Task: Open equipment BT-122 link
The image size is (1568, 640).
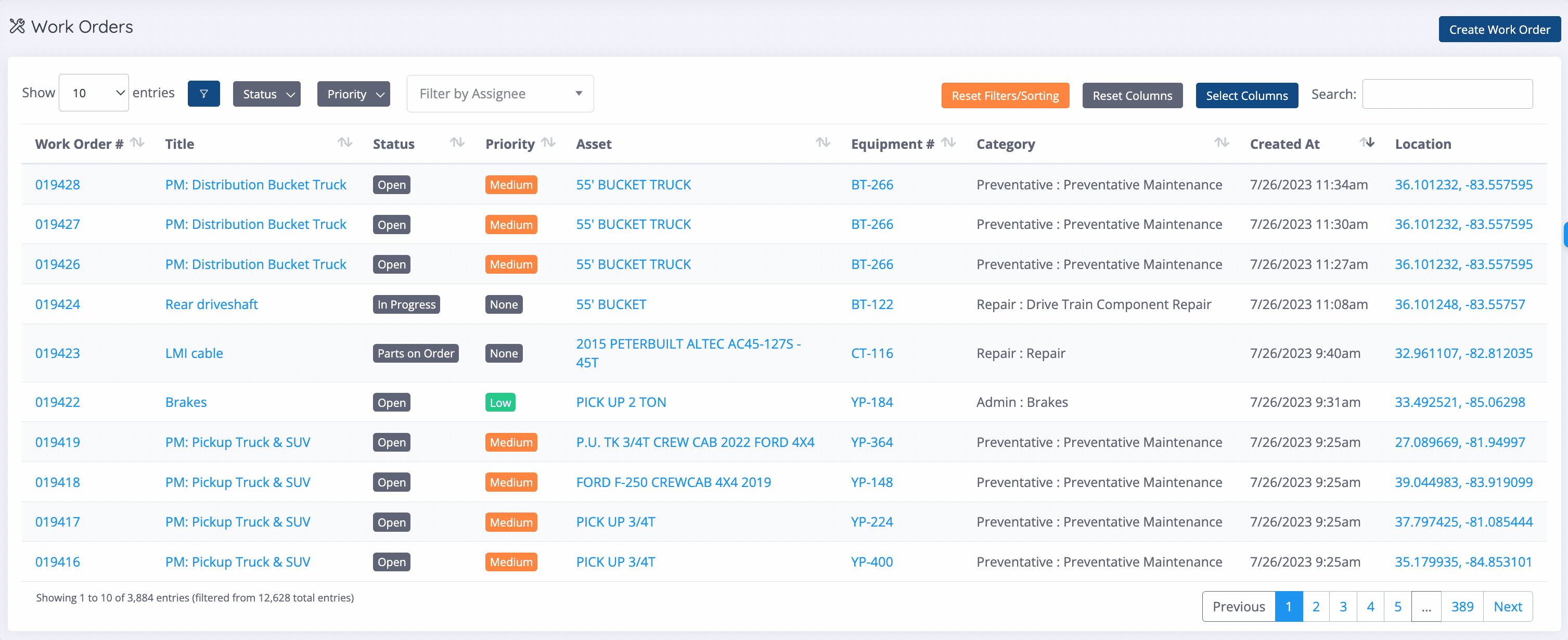Action: coord(871,304)
